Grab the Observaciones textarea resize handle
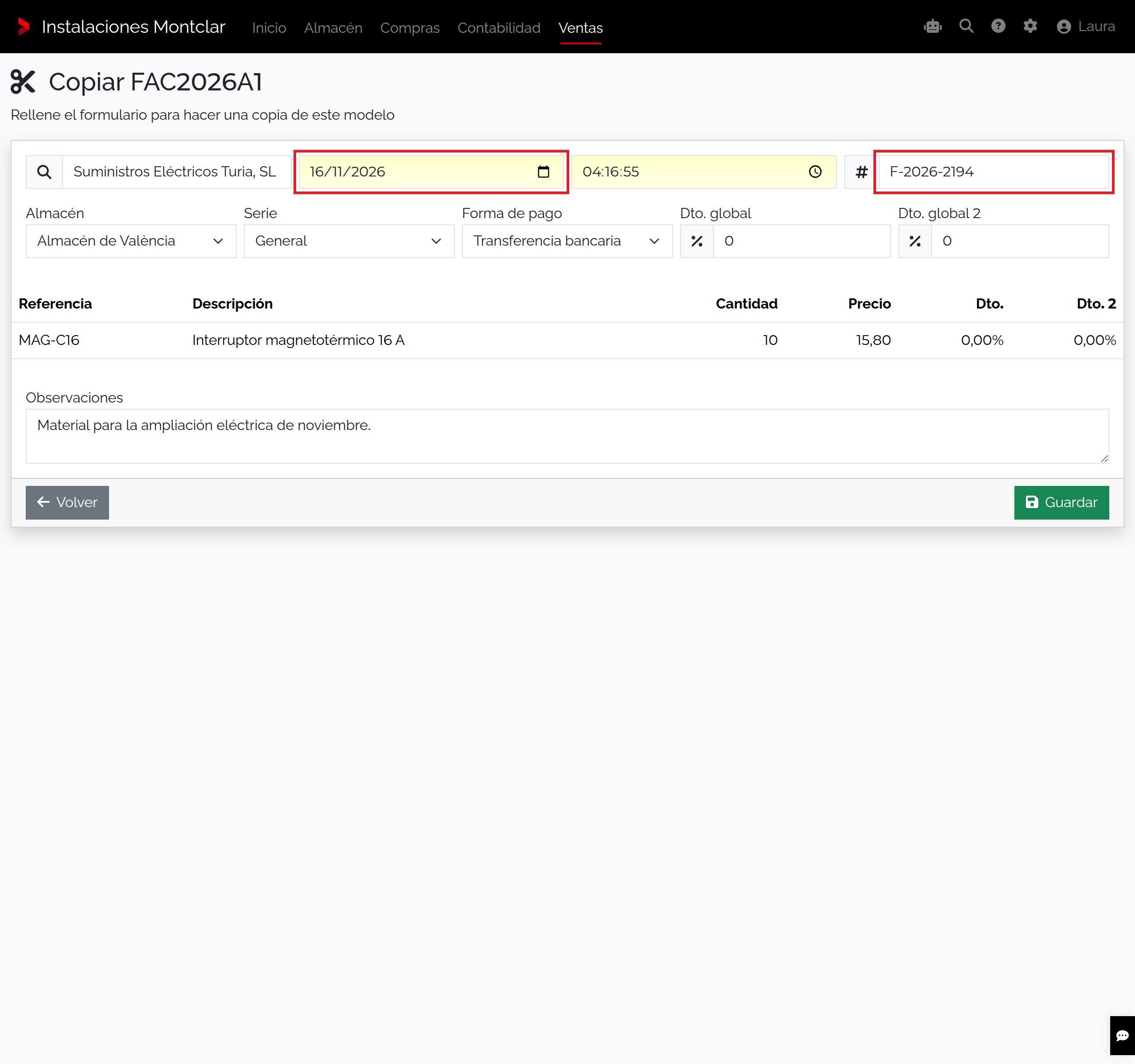Image resolution: width=1135 pixels, height=1064 pixels. point(1104,458)
